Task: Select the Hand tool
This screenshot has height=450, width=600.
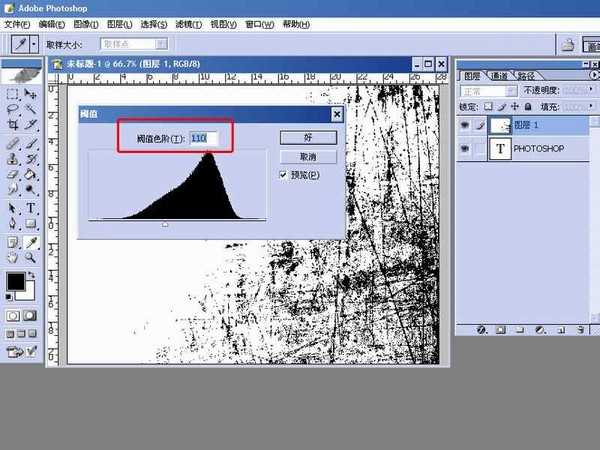Action: pyautogui.click(x=12, y=258)
